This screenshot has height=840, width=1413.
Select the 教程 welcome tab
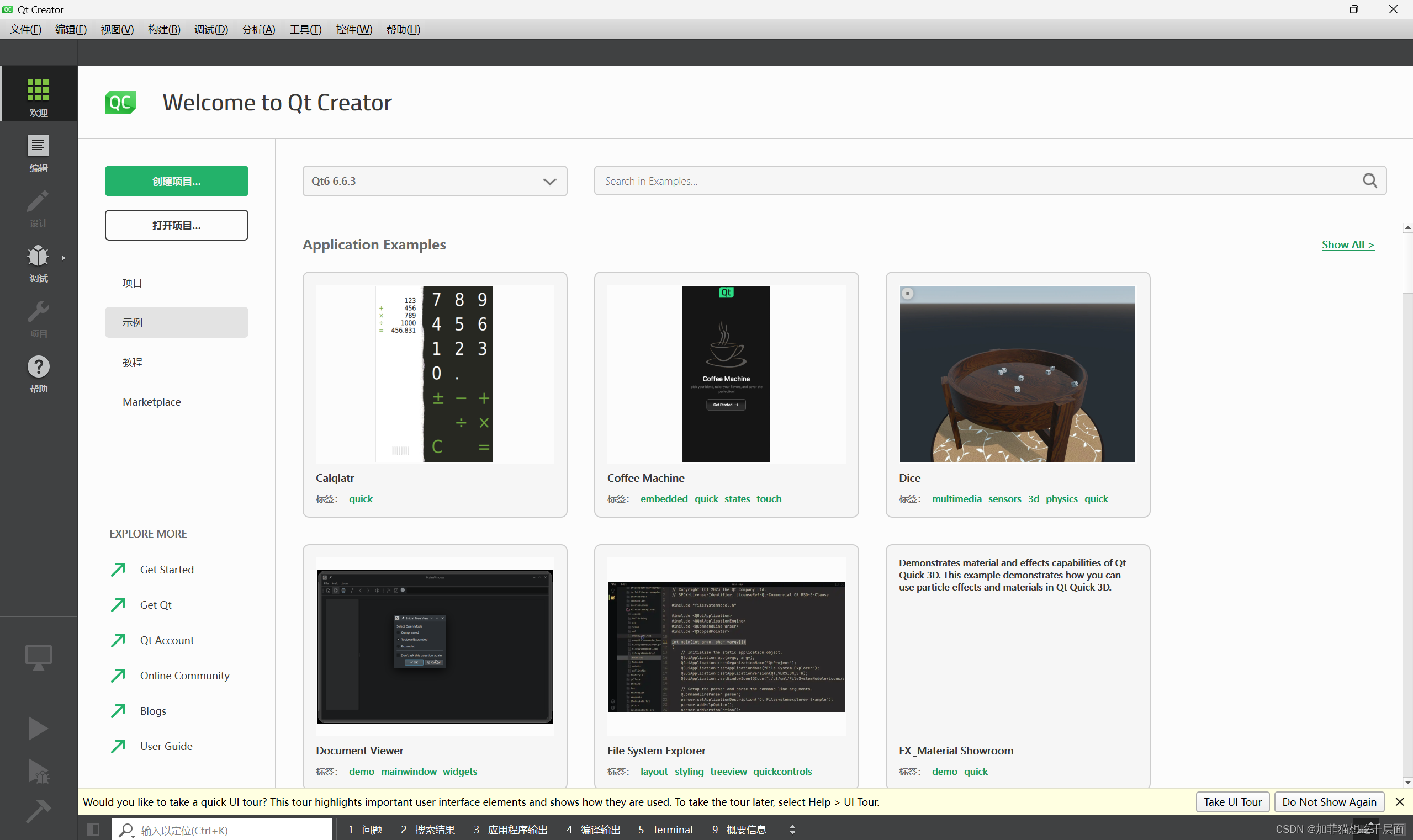[x=176, y=362]
